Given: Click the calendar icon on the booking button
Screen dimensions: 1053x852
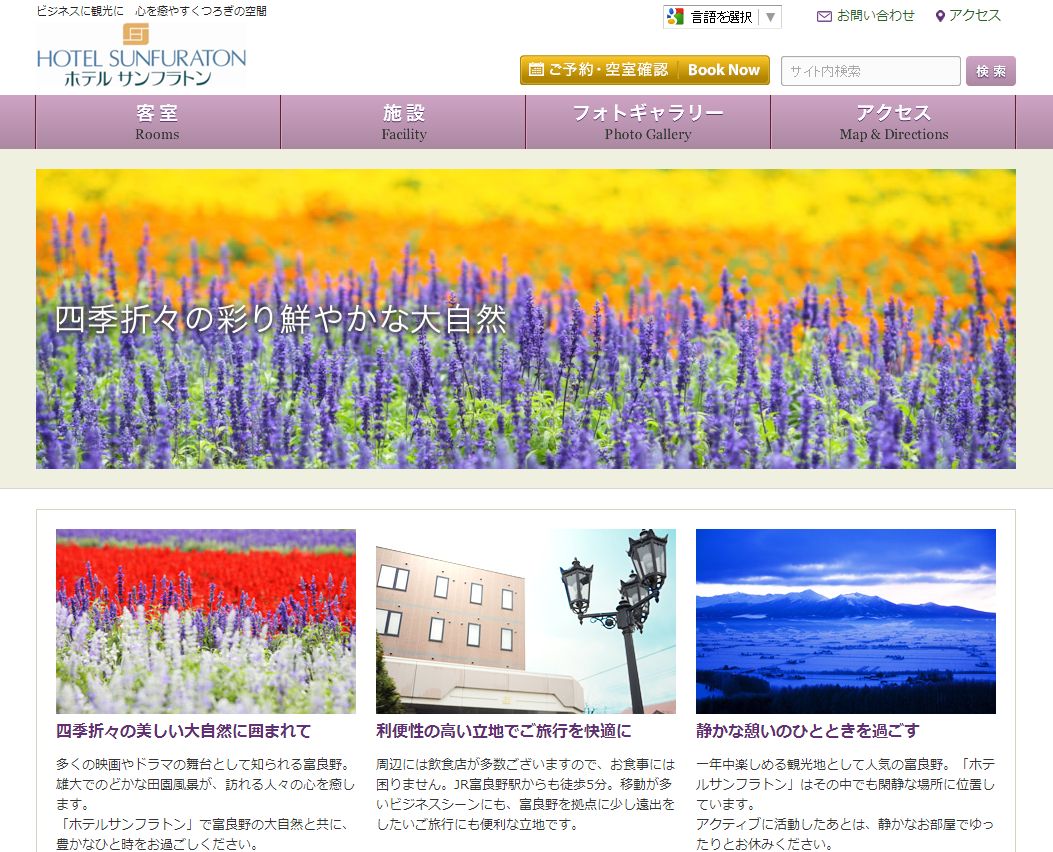Looking at the screenshot, I should (x=536, y=70).
